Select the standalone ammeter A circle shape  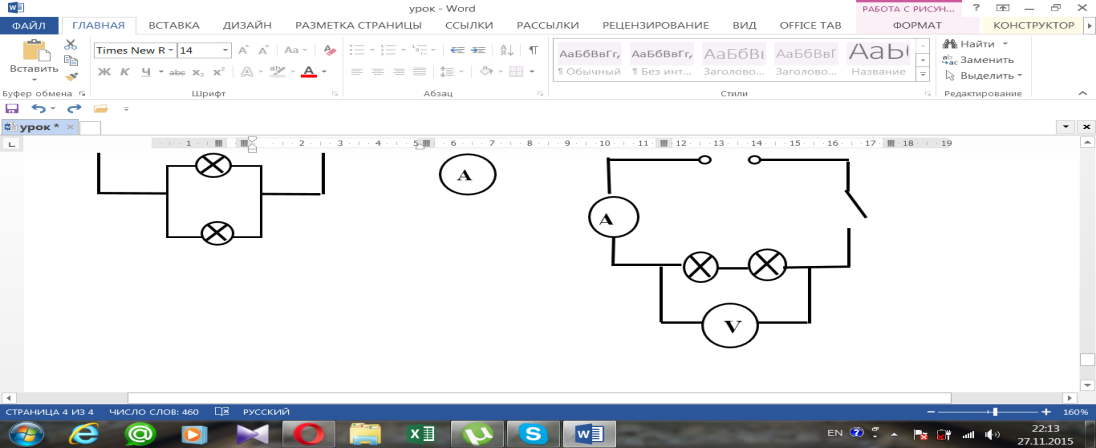coord(468,175)
